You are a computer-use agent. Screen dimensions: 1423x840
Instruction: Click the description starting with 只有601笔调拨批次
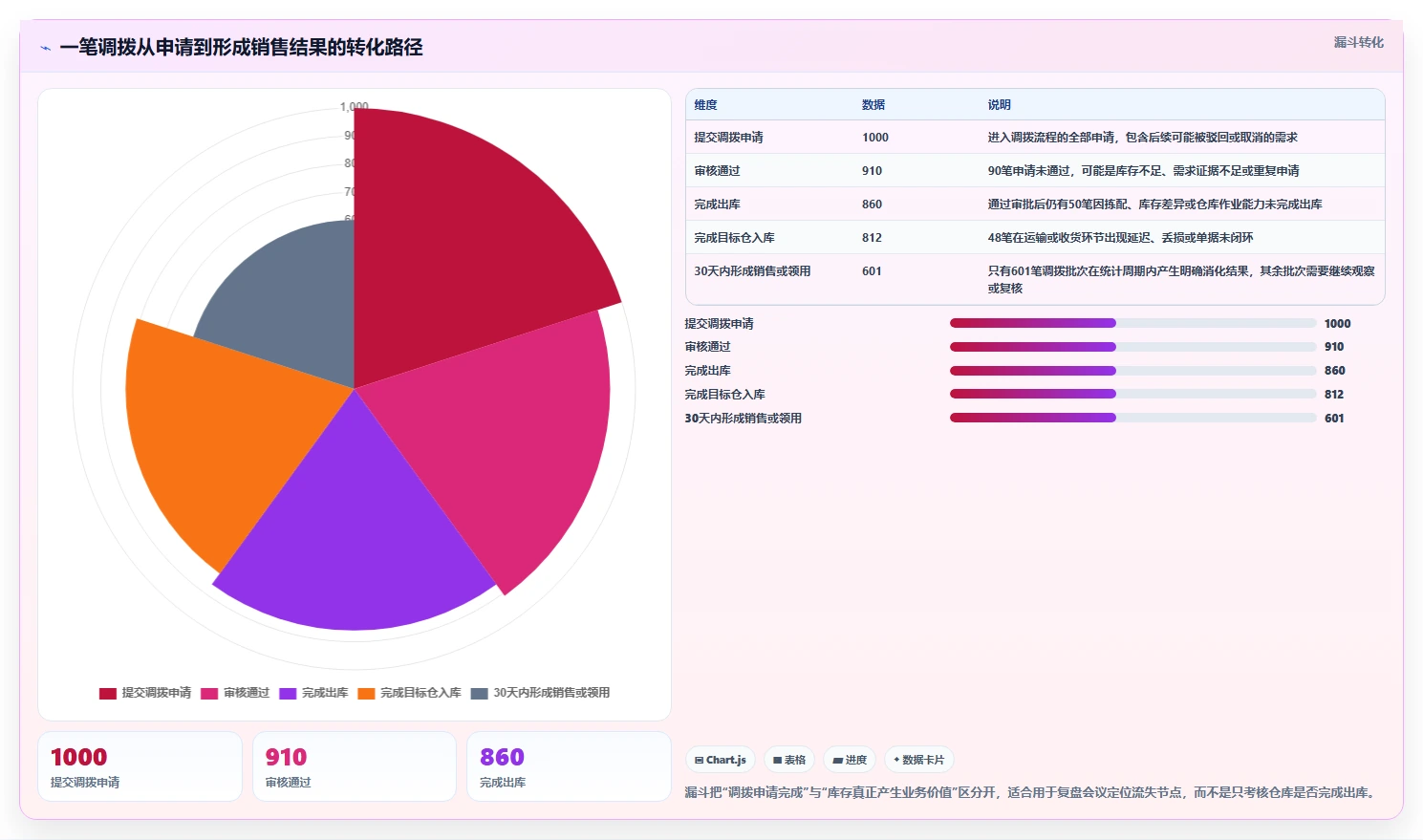point(1181,280)
